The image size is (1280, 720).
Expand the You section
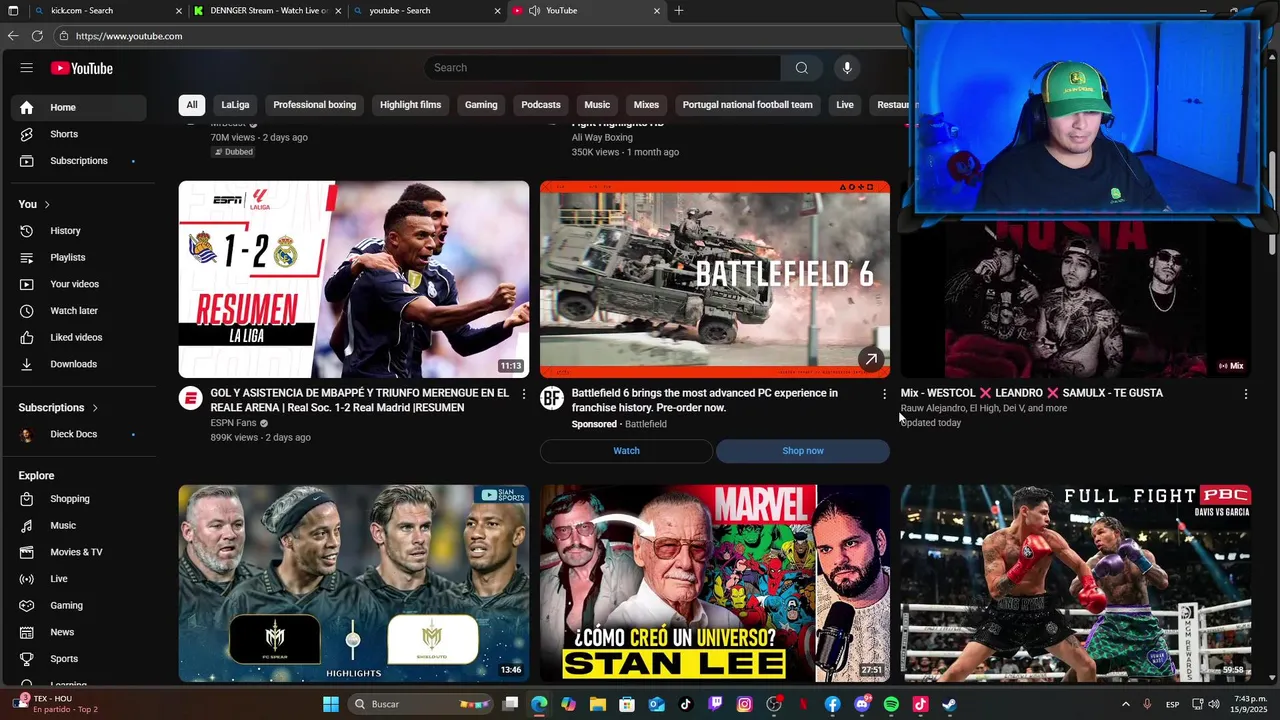34,204
